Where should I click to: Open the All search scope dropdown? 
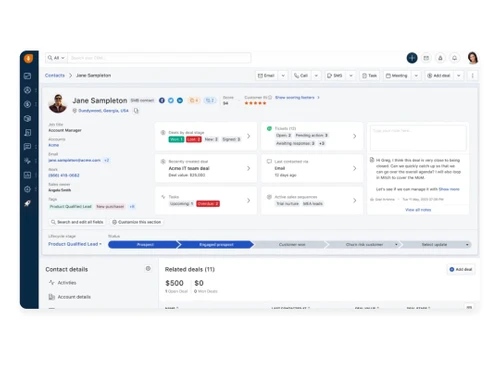(56, 58)
